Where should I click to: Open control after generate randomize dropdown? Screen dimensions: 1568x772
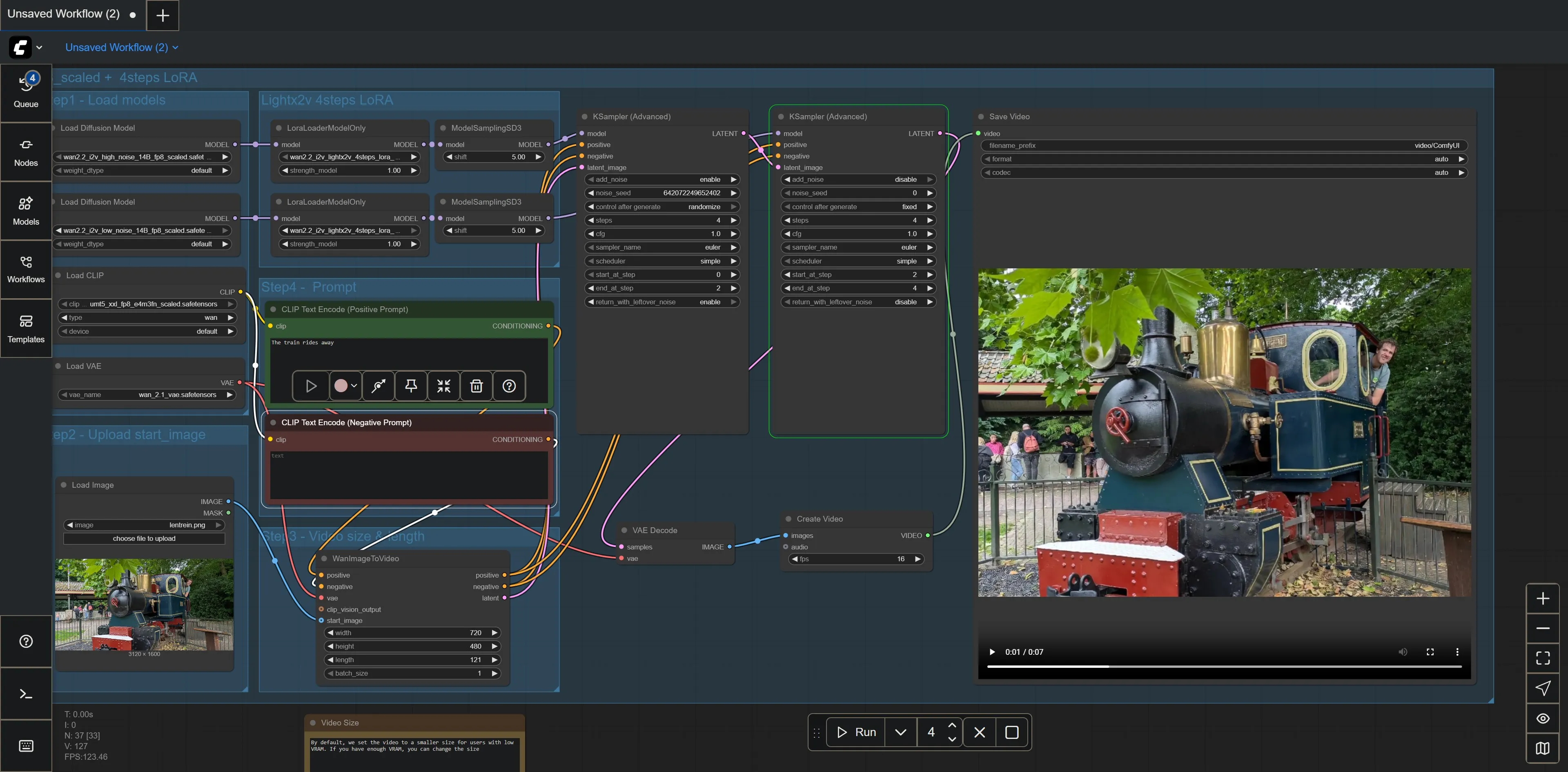662,207
